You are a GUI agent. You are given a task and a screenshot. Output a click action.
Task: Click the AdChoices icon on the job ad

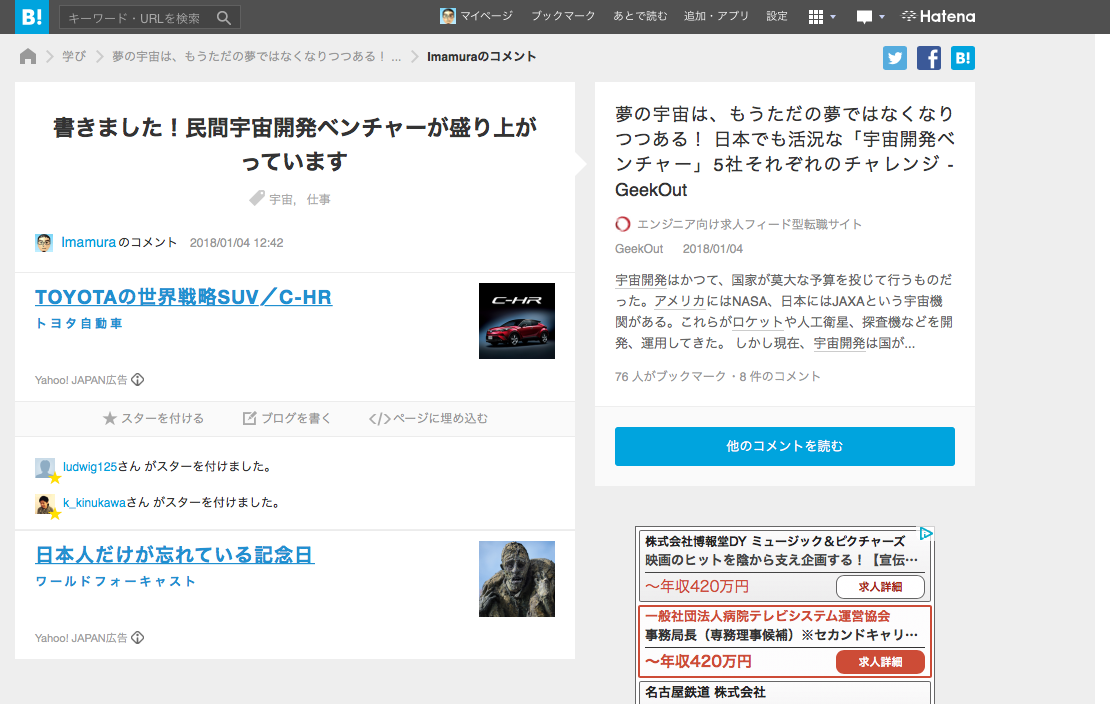[926, 534]
